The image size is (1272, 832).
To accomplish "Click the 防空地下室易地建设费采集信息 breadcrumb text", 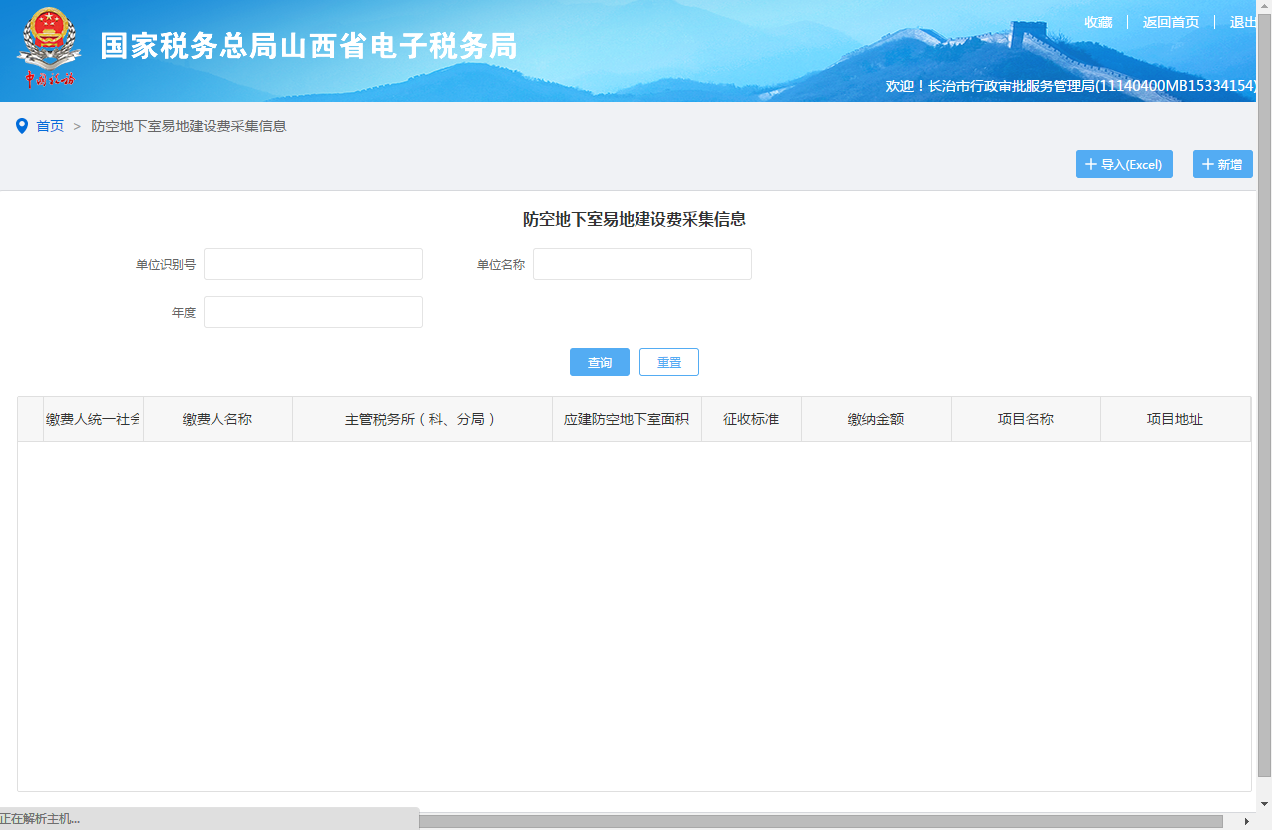I will click(189, 126).
